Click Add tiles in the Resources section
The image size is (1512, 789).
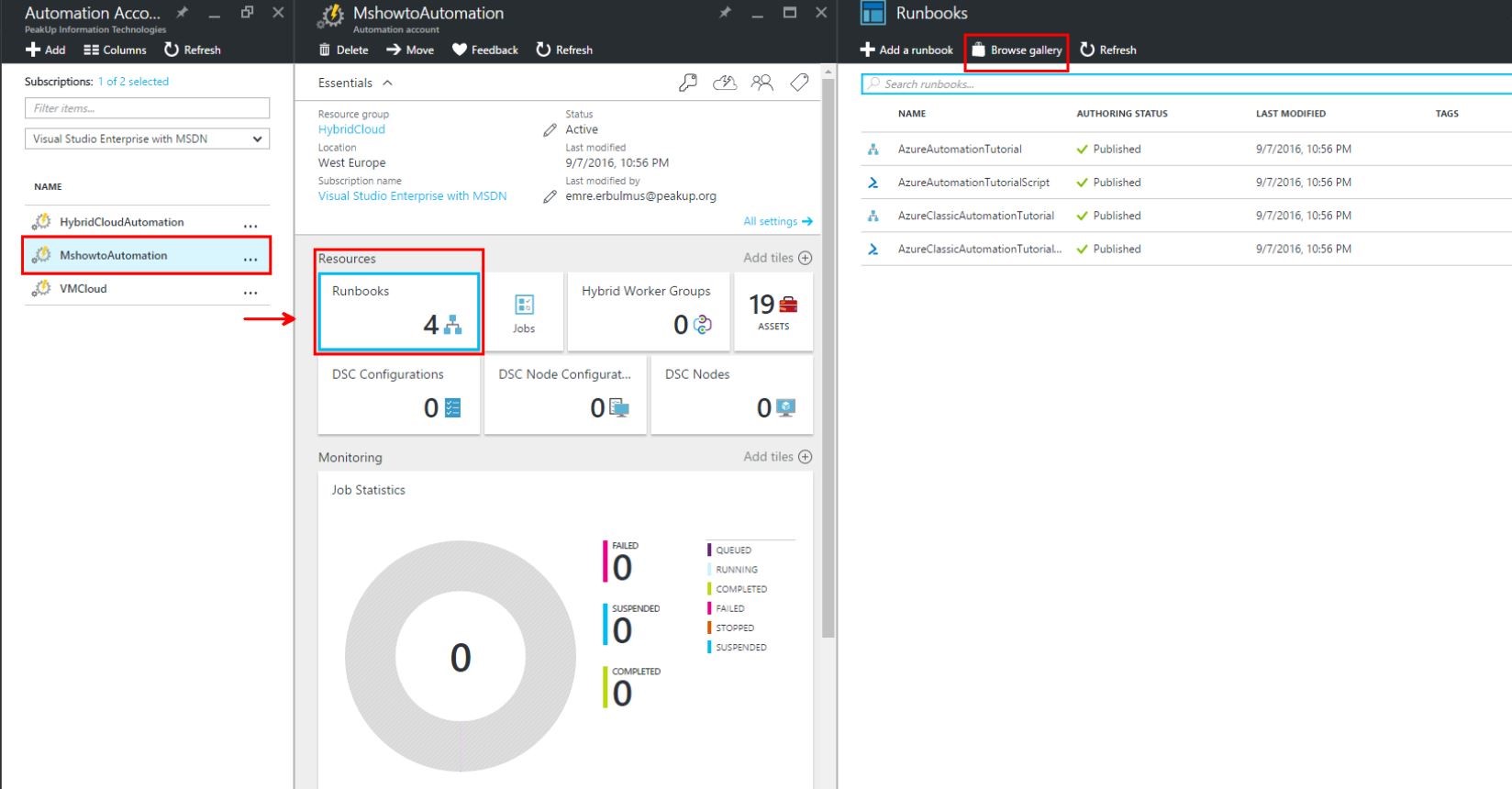[778, 258]
